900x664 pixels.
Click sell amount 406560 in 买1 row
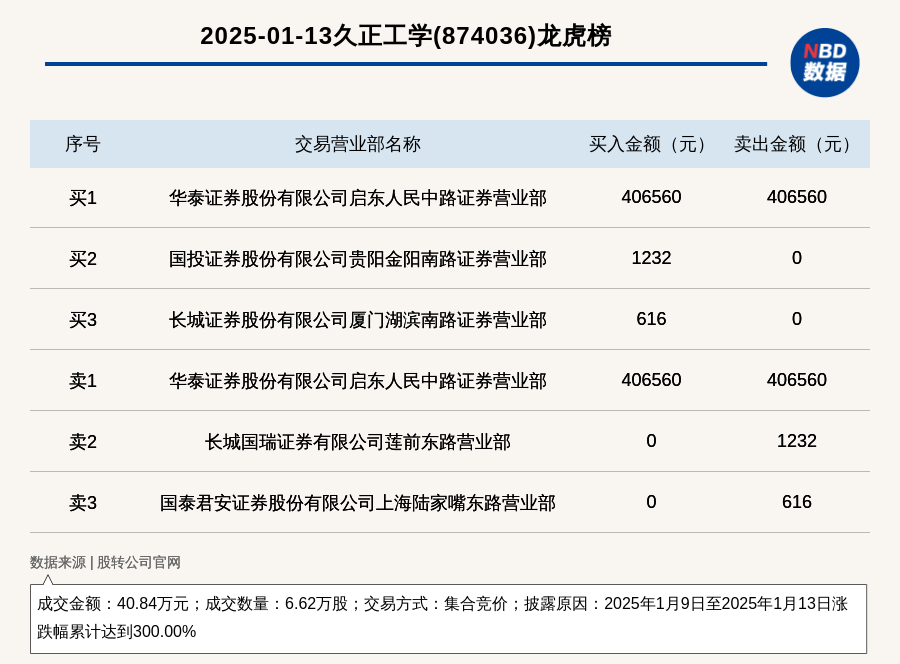pyautogui.click(x=796, y=197)
